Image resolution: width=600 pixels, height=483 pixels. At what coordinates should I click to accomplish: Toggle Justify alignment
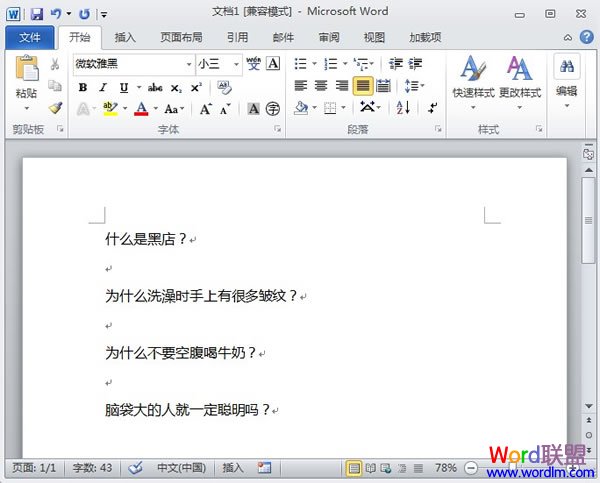(x=362, y=86)
